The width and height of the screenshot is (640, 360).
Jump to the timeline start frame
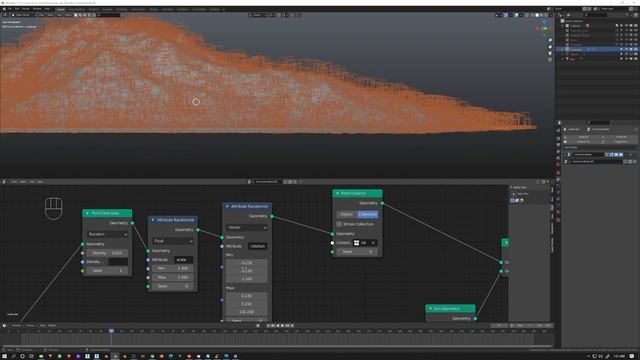[x=268, y=326]
